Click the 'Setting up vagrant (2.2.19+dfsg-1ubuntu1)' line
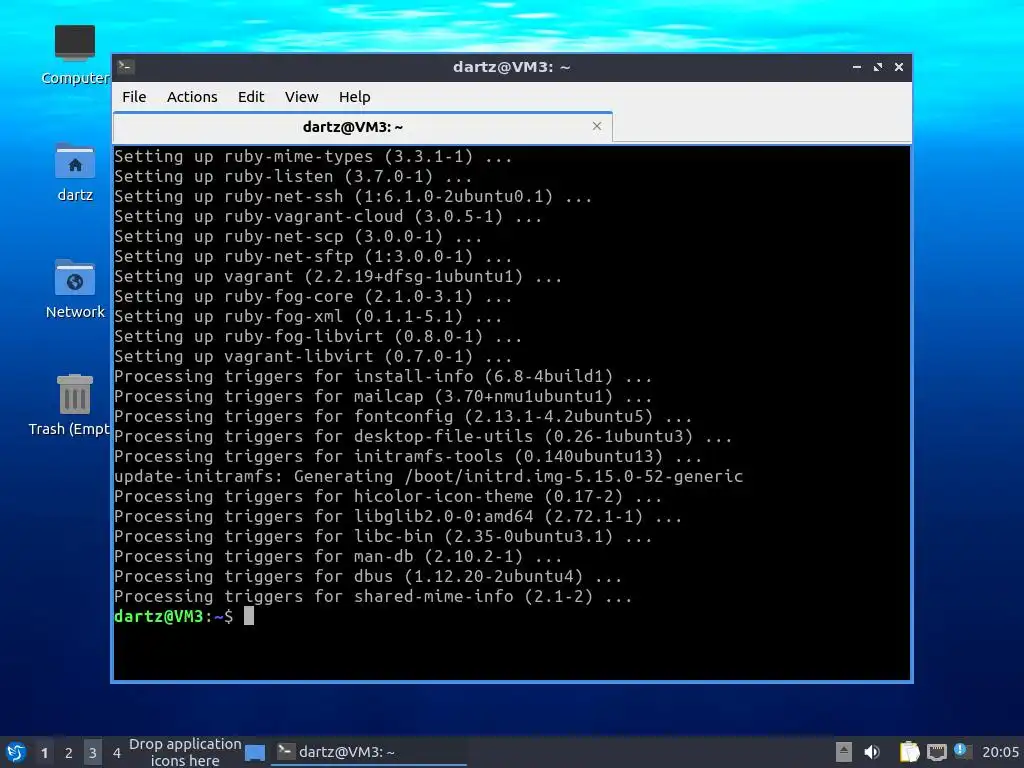1024x768 pixels. click(338, 276)
